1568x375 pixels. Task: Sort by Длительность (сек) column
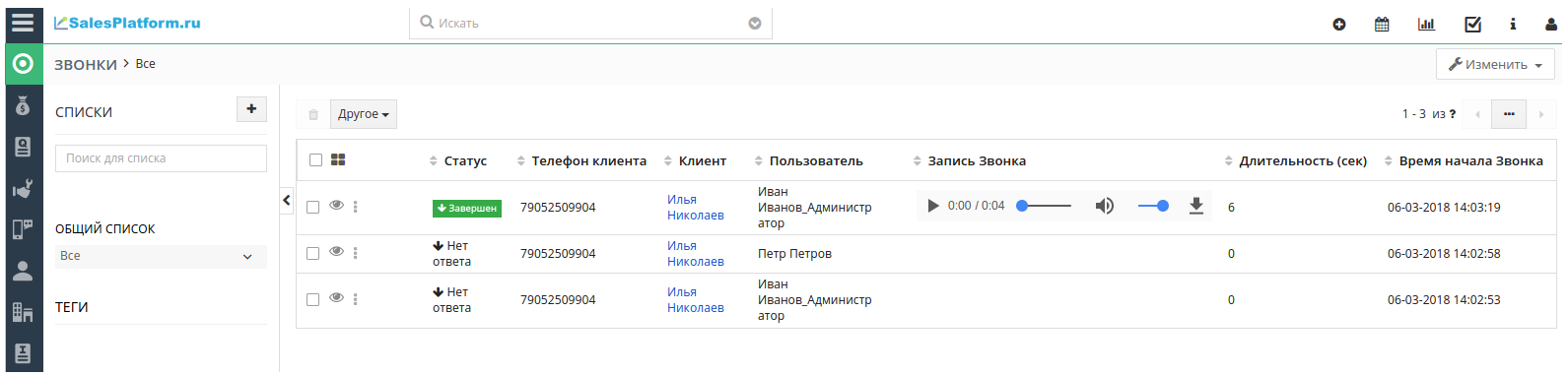1302,160
